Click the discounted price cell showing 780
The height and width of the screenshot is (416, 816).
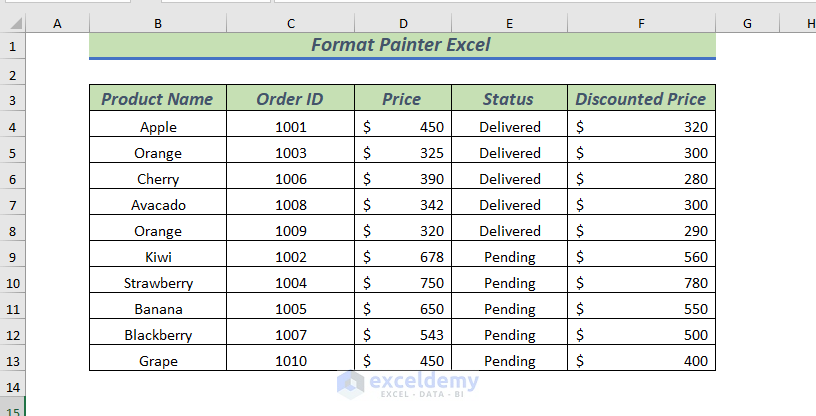[641, 283]
